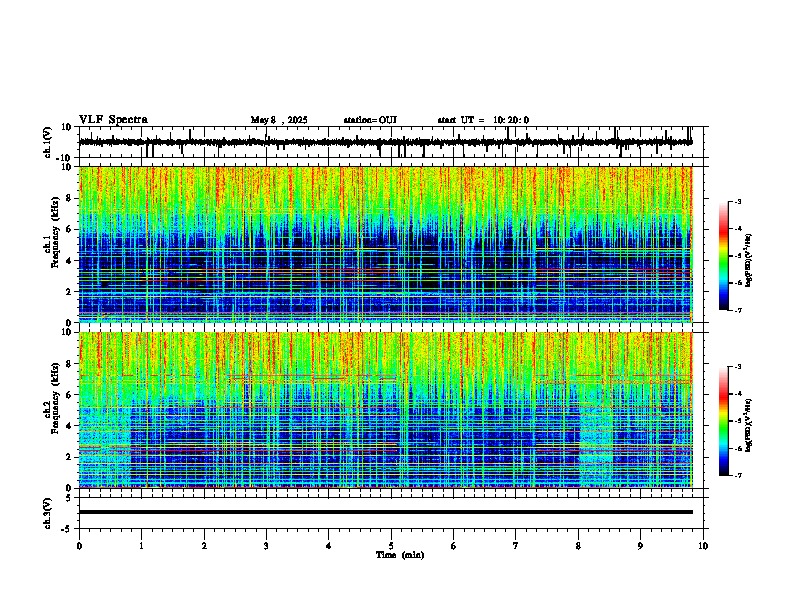
Task: Click the "VLF Spectra" plot title
Action: click(x=113, y=120)
